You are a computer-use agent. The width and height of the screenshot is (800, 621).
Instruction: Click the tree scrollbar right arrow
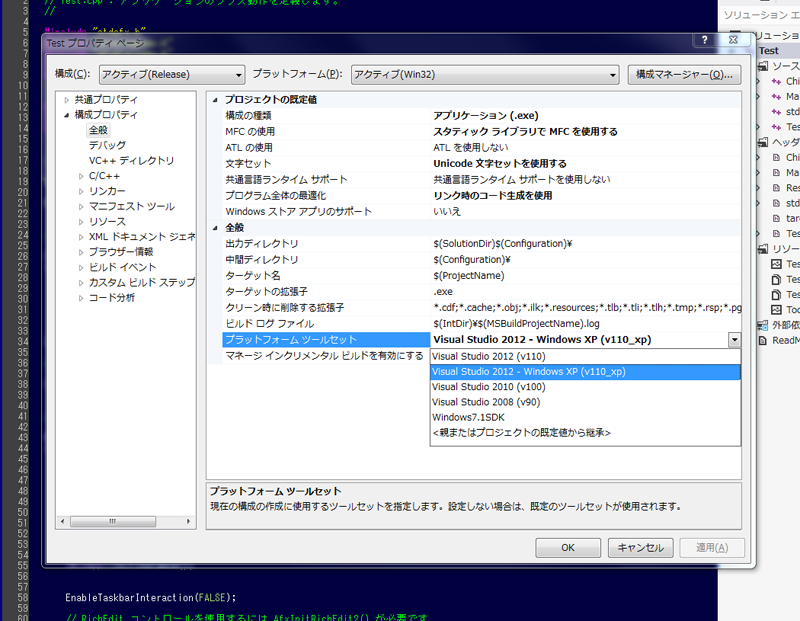(188, 521)
